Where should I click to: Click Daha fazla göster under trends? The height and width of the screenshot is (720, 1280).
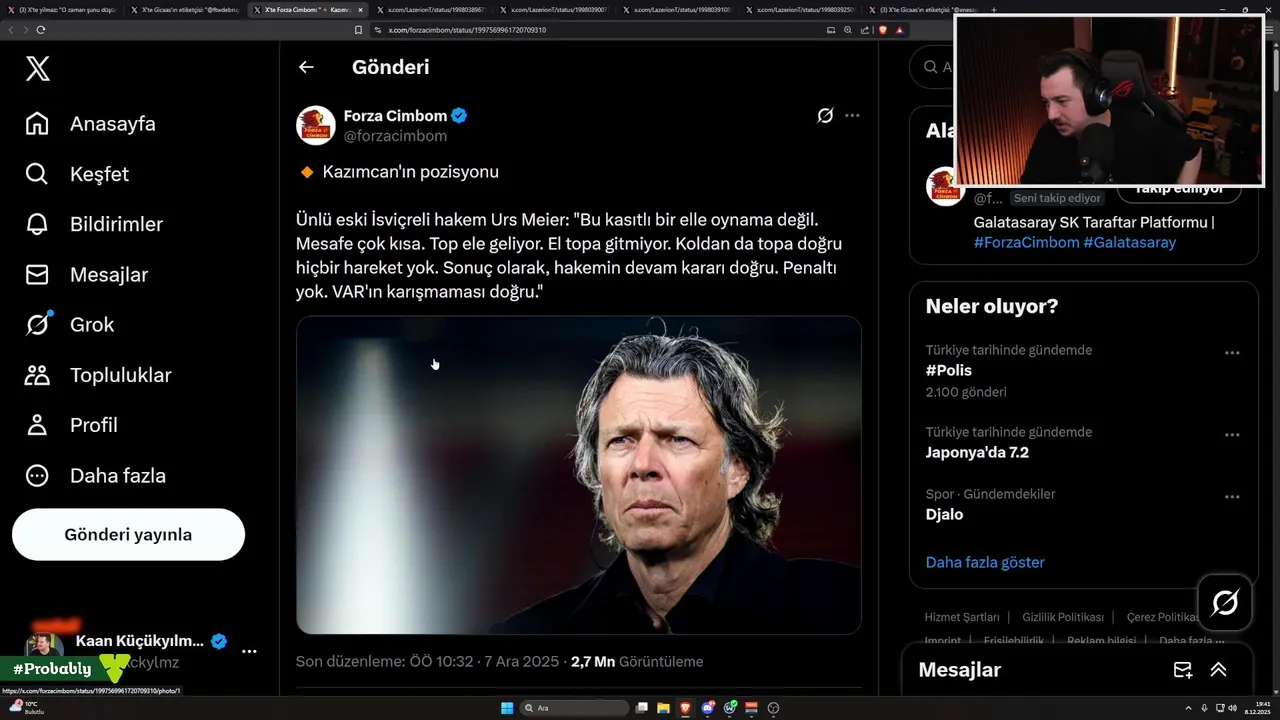tap(985, 562)
